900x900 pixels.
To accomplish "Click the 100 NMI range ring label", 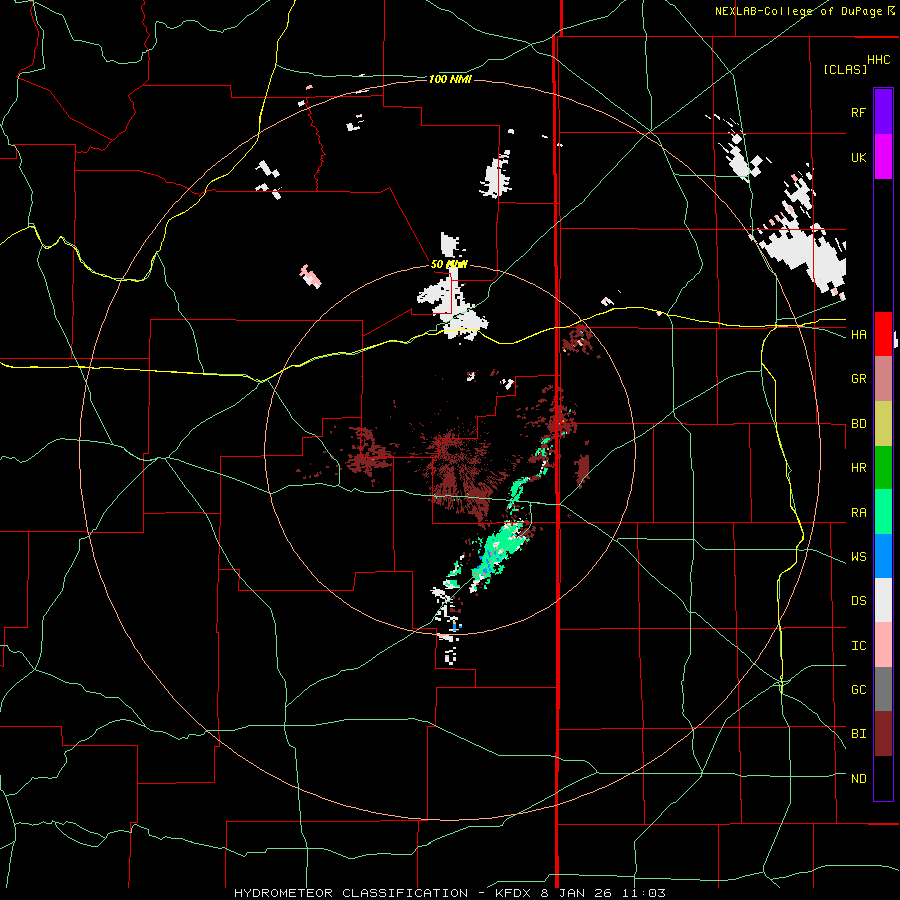I will click(x=450, y=79).
